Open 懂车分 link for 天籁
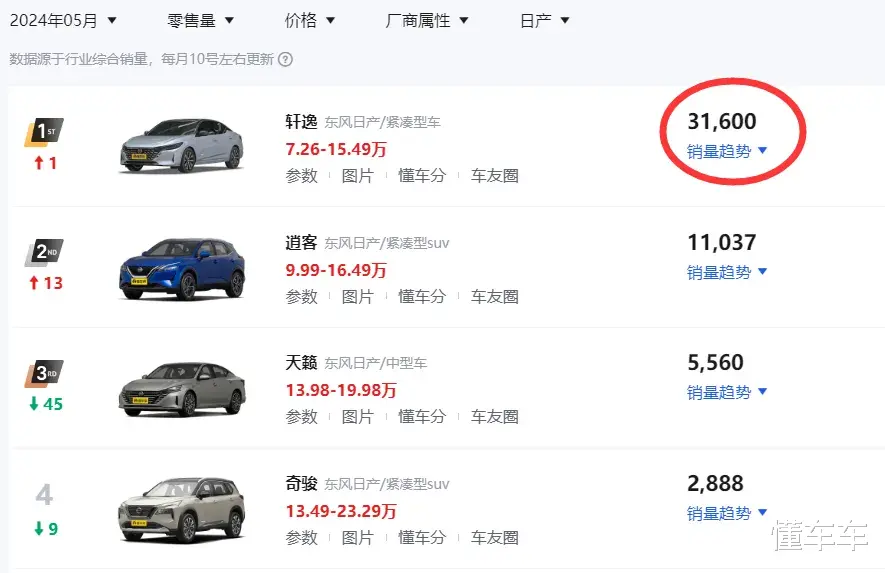Screen dimensions: 885x573 pos(422,417)
